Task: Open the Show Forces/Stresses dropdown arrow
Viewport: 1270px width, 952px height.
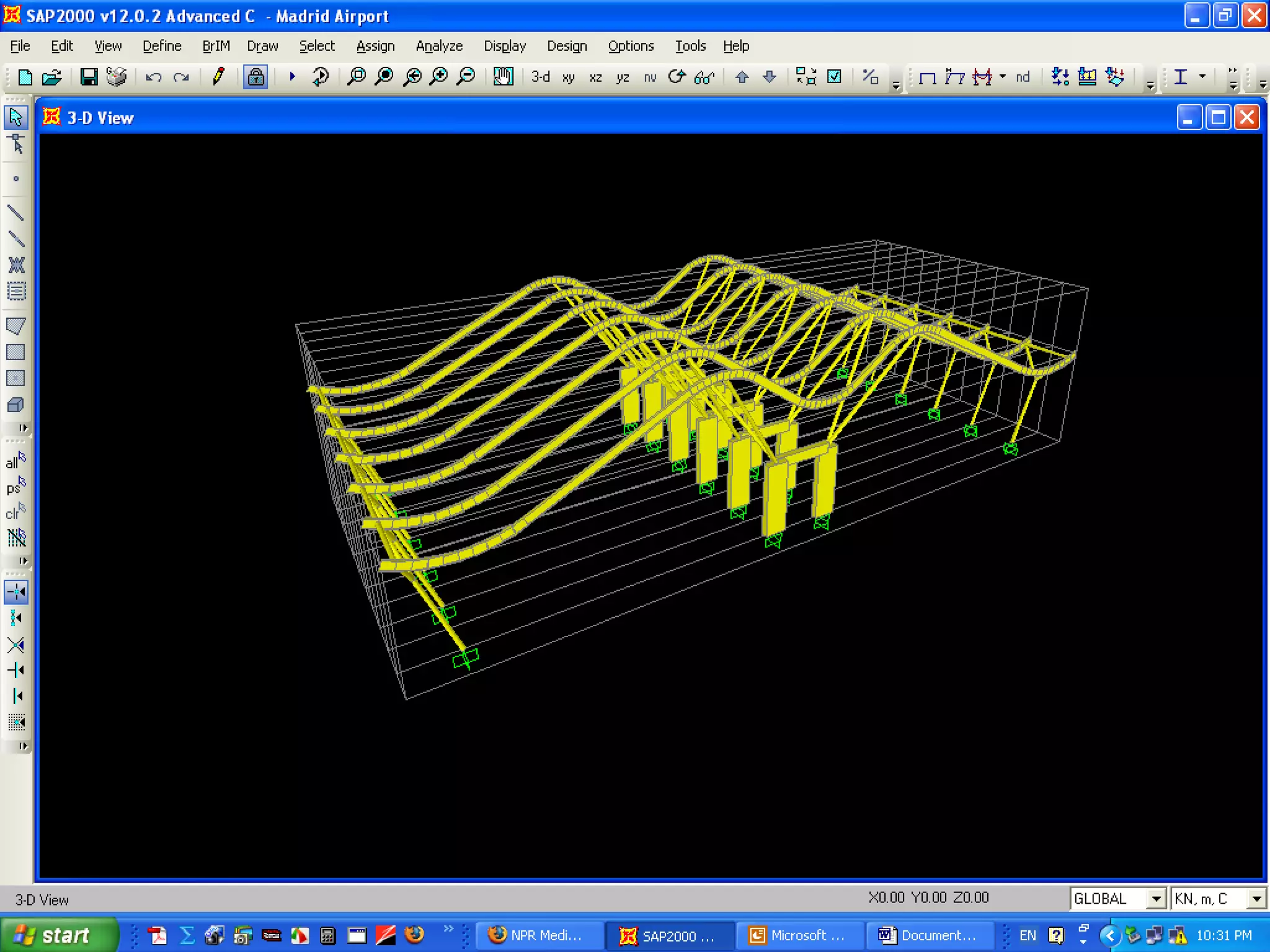Action: (1003, 77)
